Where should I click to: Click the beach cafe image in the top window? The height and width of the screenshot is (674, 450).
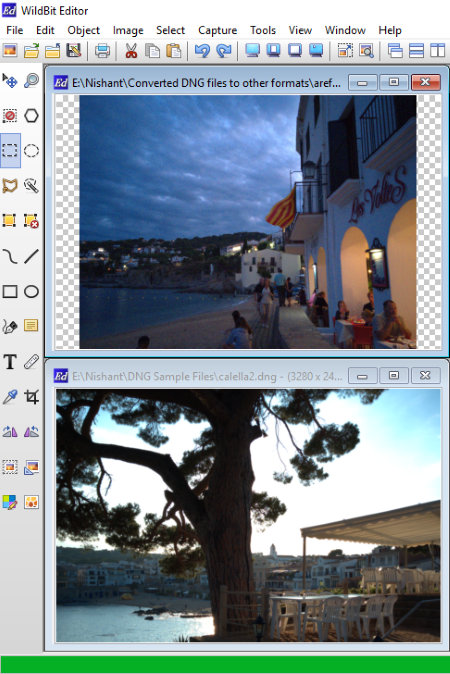(x=248, y=221)
